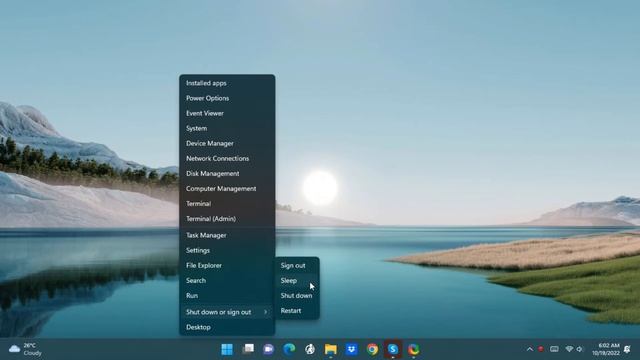Launch Terminal (Admin)
The width and height of the screenshot is (640, 360).
227,219
